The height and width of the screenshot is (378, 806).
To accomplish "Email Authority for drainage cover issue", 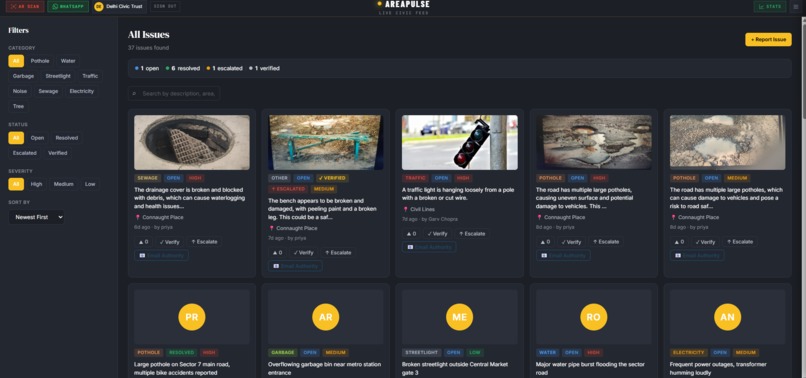I will [x=161, y=255].
